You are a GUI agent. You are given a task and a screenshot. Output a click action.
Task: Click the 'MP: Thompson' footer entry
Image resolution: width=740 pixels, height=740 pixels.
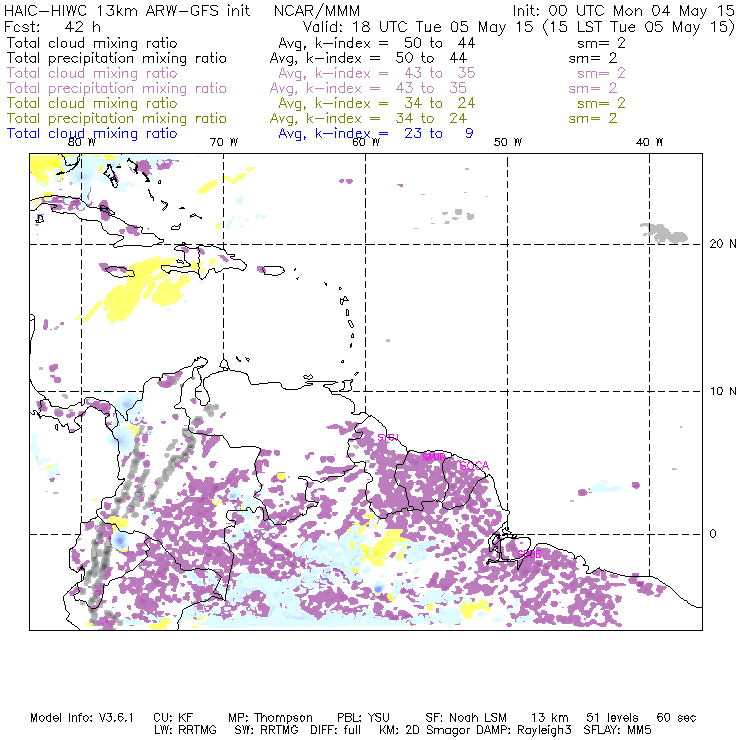click(270, 718)
